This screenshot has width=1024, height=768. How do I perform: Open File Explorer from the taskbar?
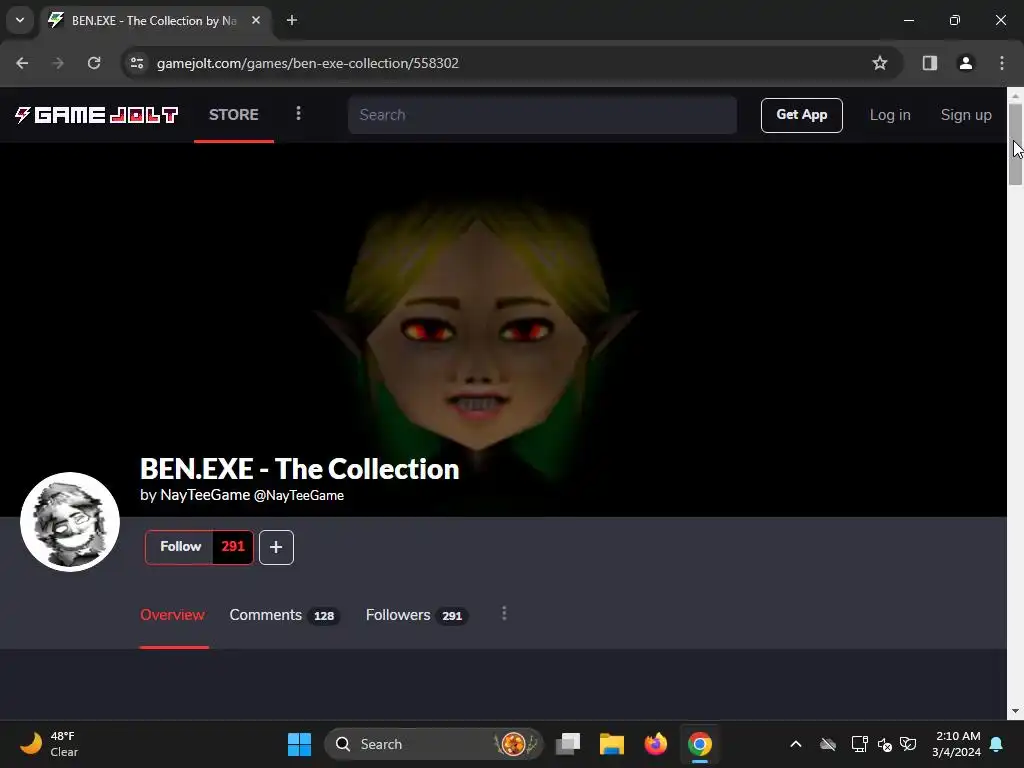tap(612, 744)
